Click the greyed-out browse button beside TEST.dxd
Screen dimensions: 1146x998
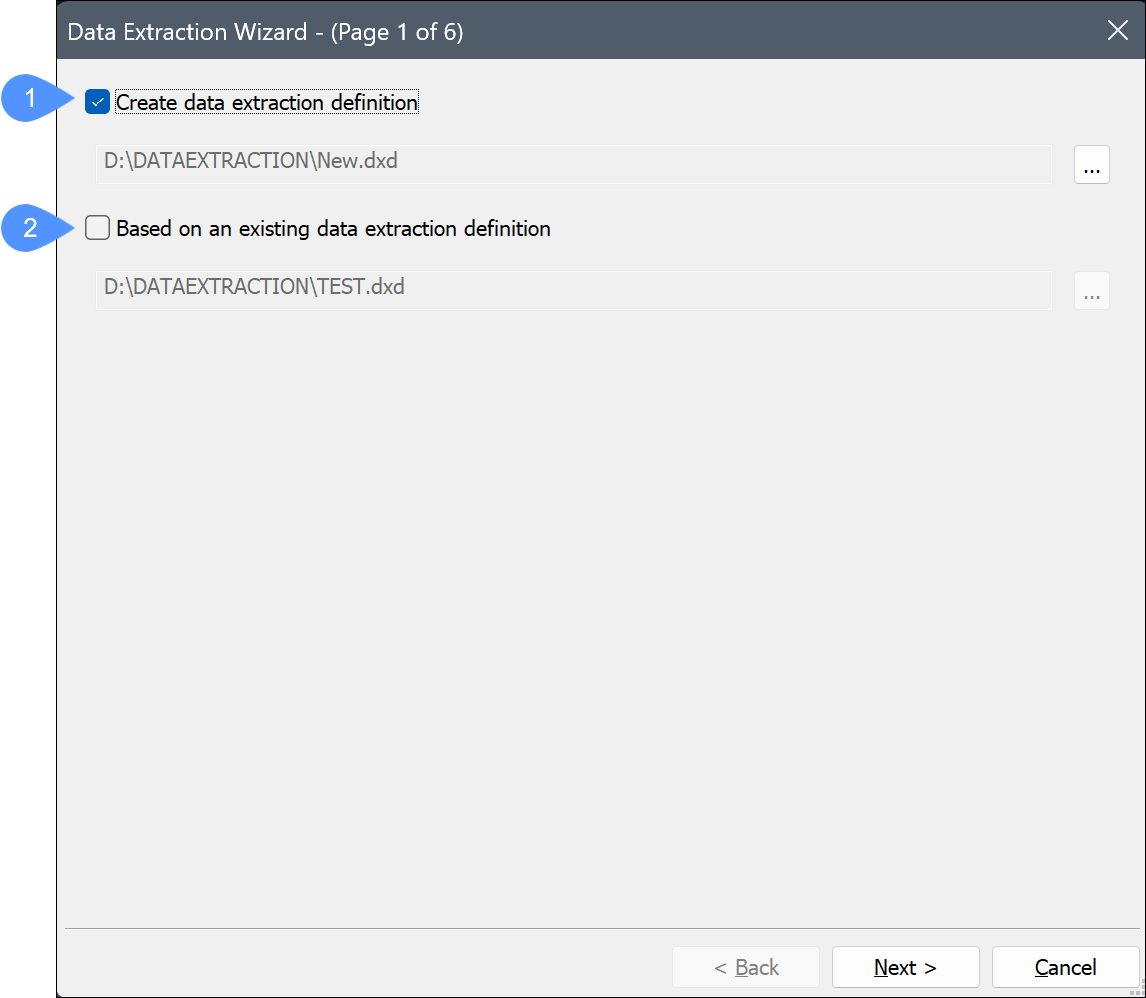click(1091, 291)
